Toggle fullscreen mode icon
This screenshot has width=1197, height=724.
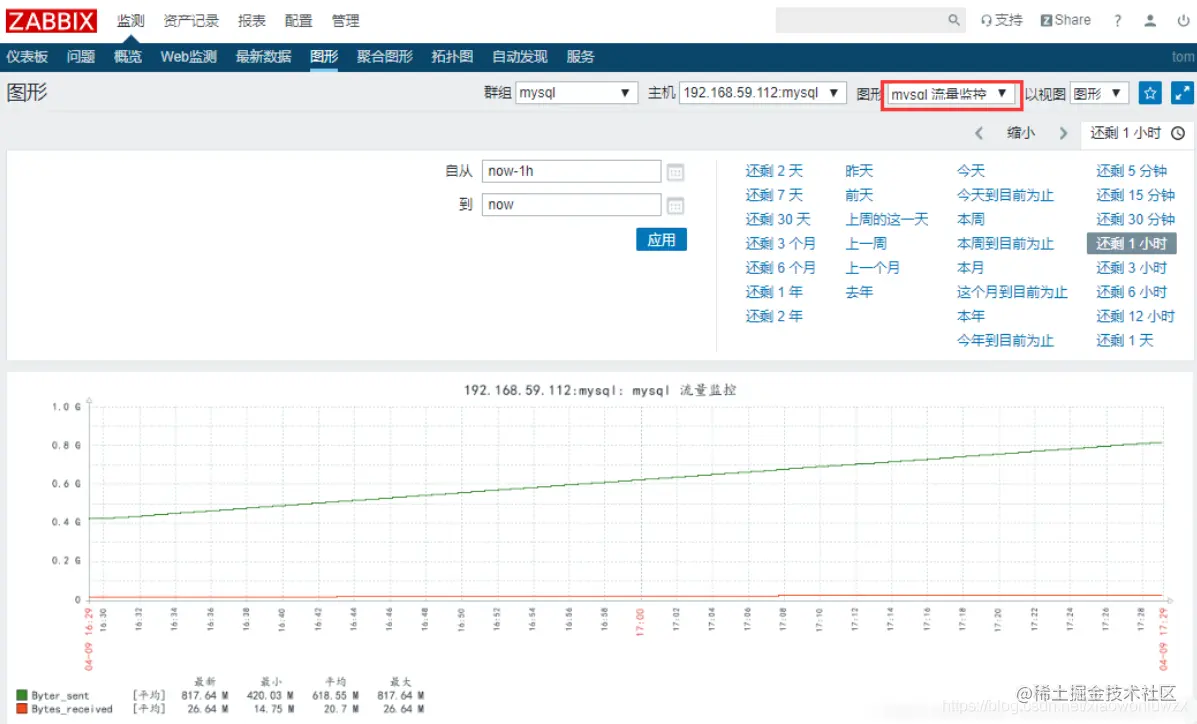click(1182, 93)
